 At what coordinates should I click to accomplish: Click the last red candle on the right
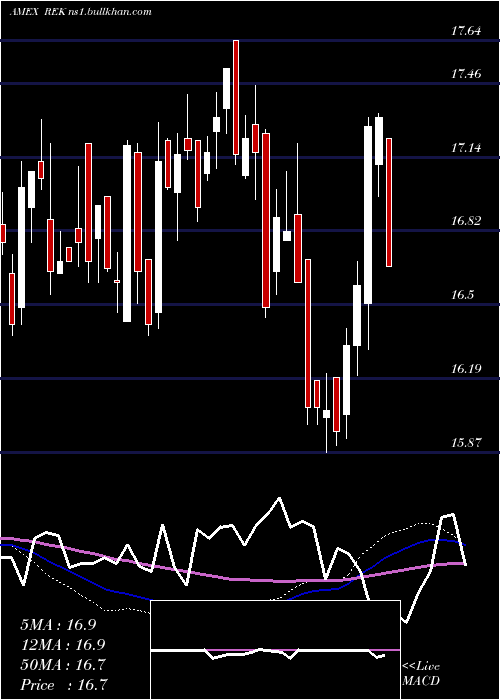(x=389, y=202)
